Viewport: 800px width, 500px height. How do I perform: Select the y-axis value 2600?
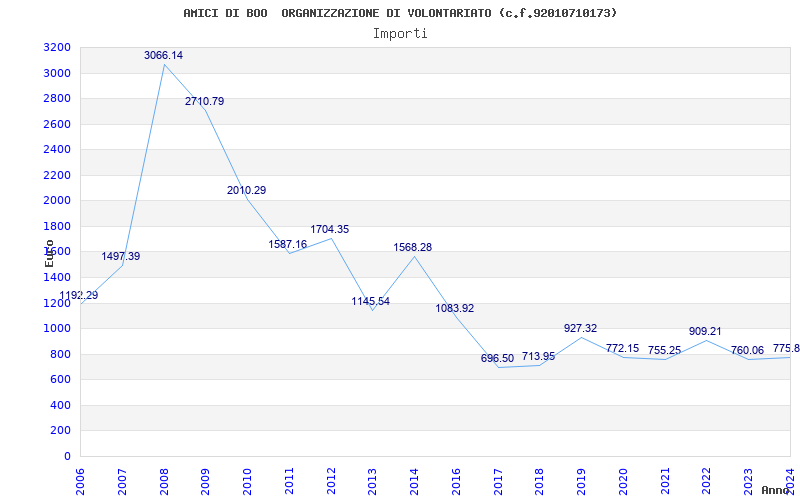pyautogui.click(x=57, y=124)
